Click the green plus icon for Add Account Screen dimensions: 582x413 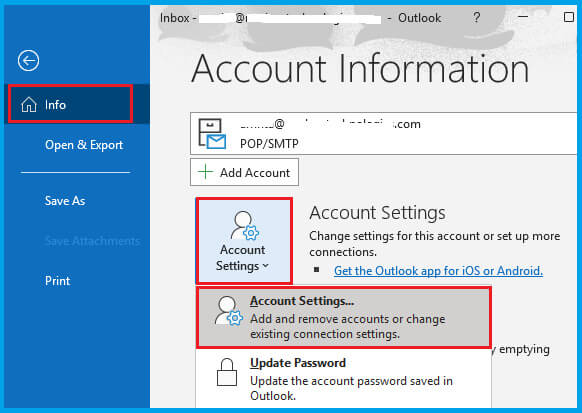[x=205, y=172]
